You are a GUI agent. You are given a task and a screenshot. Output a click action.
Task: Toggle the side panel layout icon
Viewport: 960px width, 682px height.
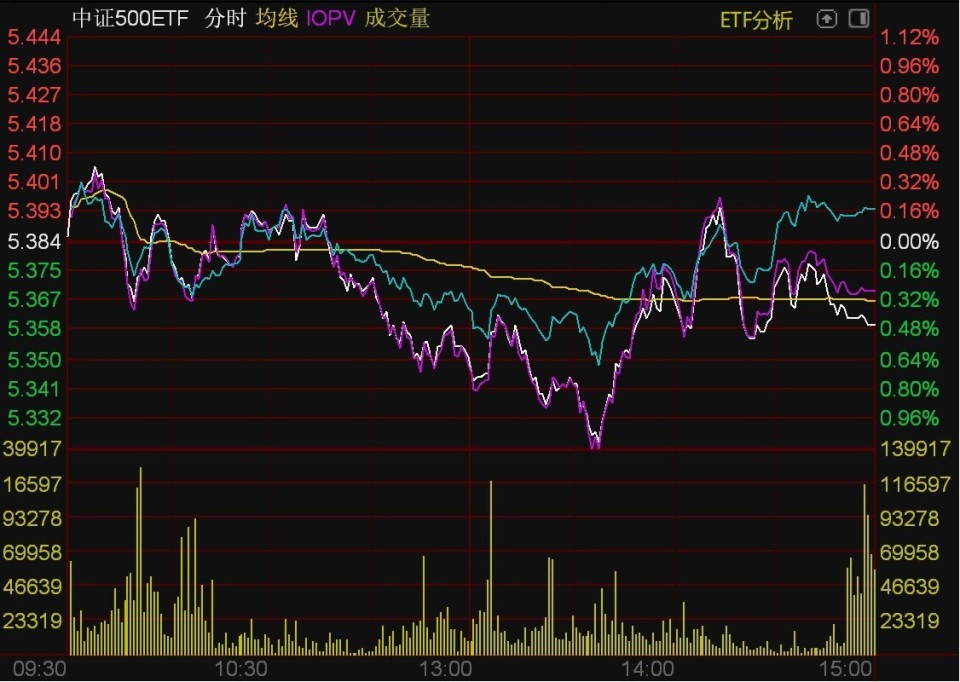coord(859,19)
